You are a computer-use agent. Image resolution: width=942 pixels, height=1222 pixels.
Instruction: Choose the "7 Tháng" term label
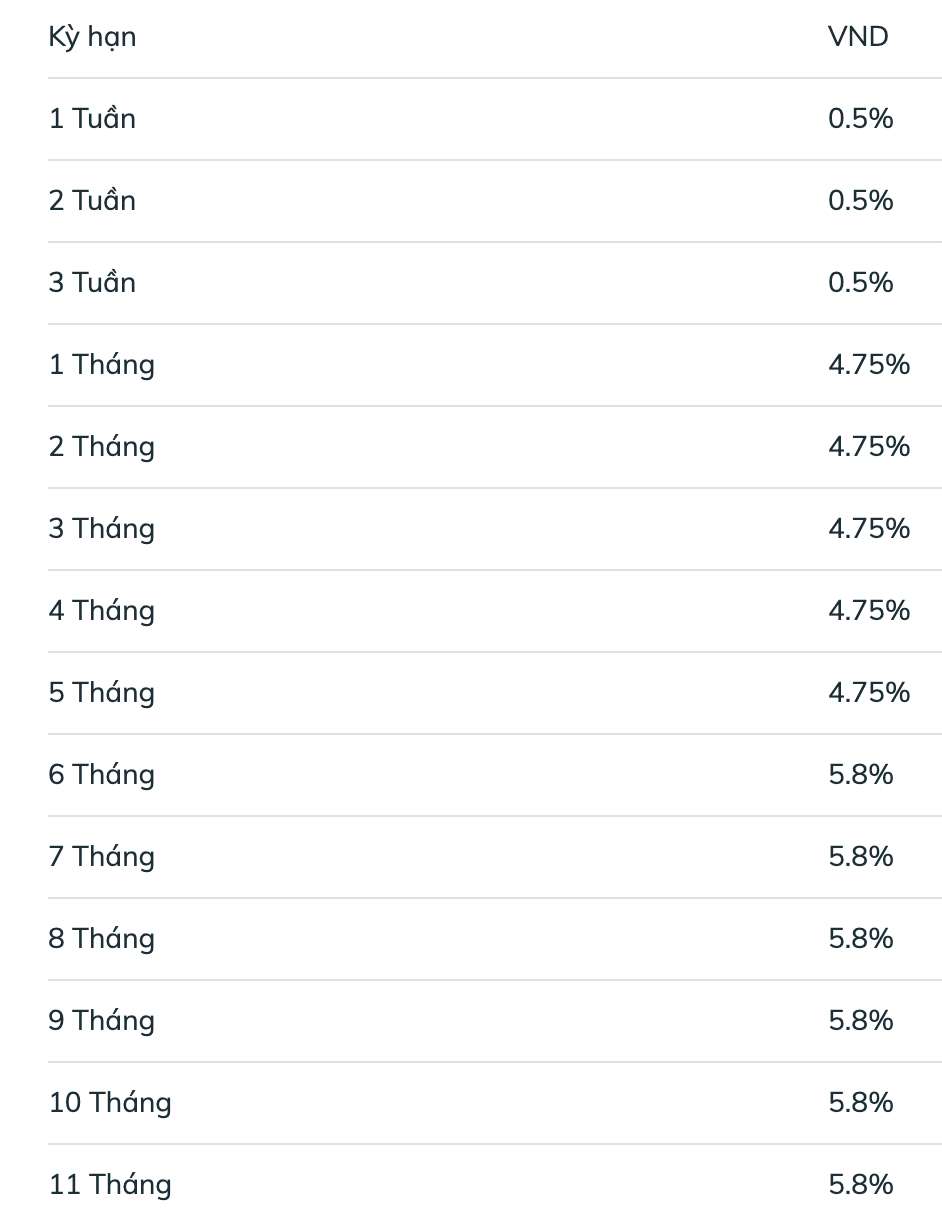(102, 857)
